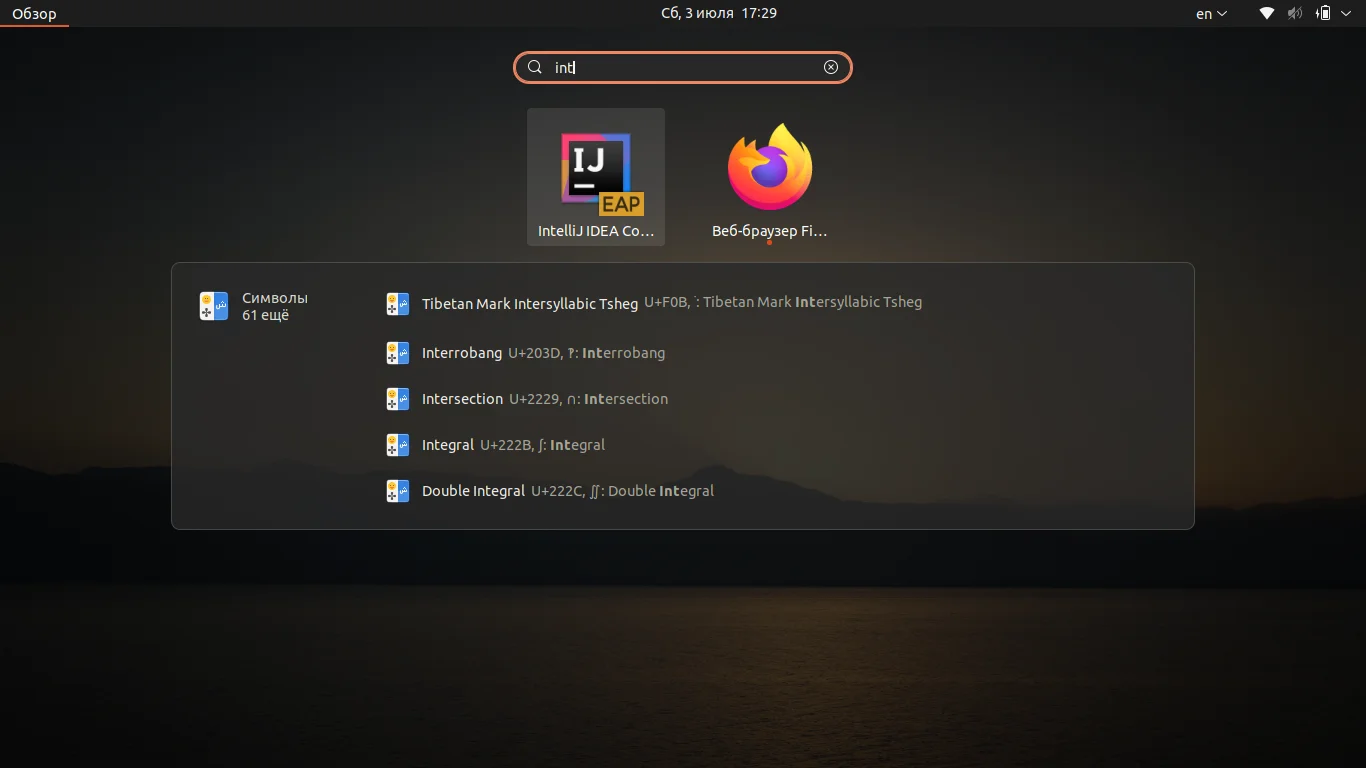
Task: Show the 61 ещё Символы results
Action: [x=254, y=306]
